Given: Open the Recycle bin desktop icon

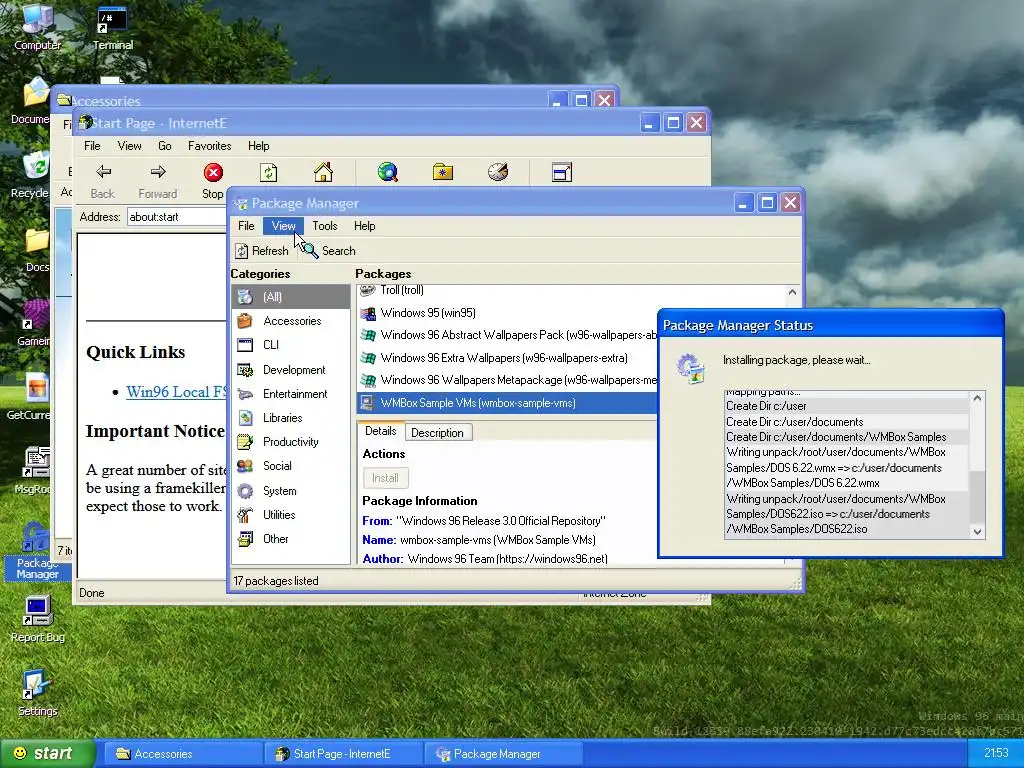Looking at the screenshot, I should 33,173.
